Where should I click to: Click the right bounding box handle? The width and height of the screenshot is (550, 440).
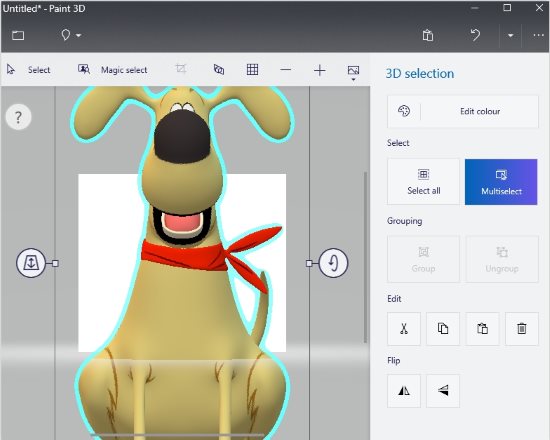(x=309, y=263)
